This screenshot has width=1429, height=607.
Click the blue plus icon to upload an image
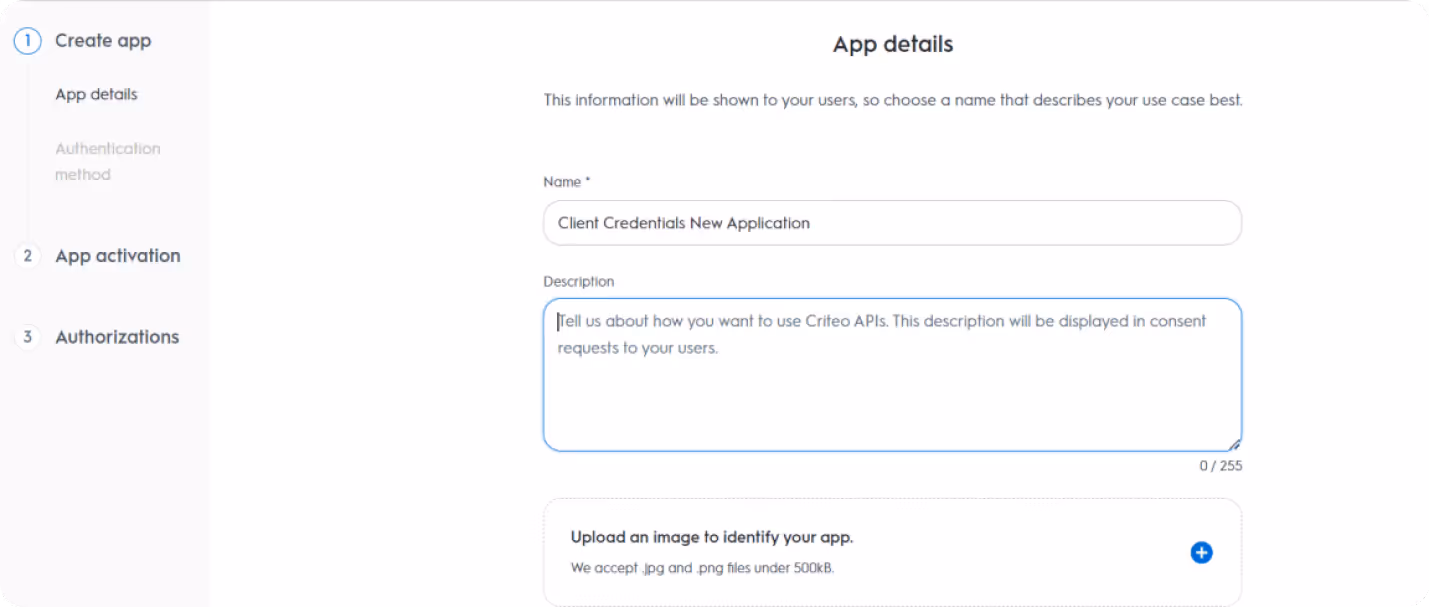point(1201,552)
